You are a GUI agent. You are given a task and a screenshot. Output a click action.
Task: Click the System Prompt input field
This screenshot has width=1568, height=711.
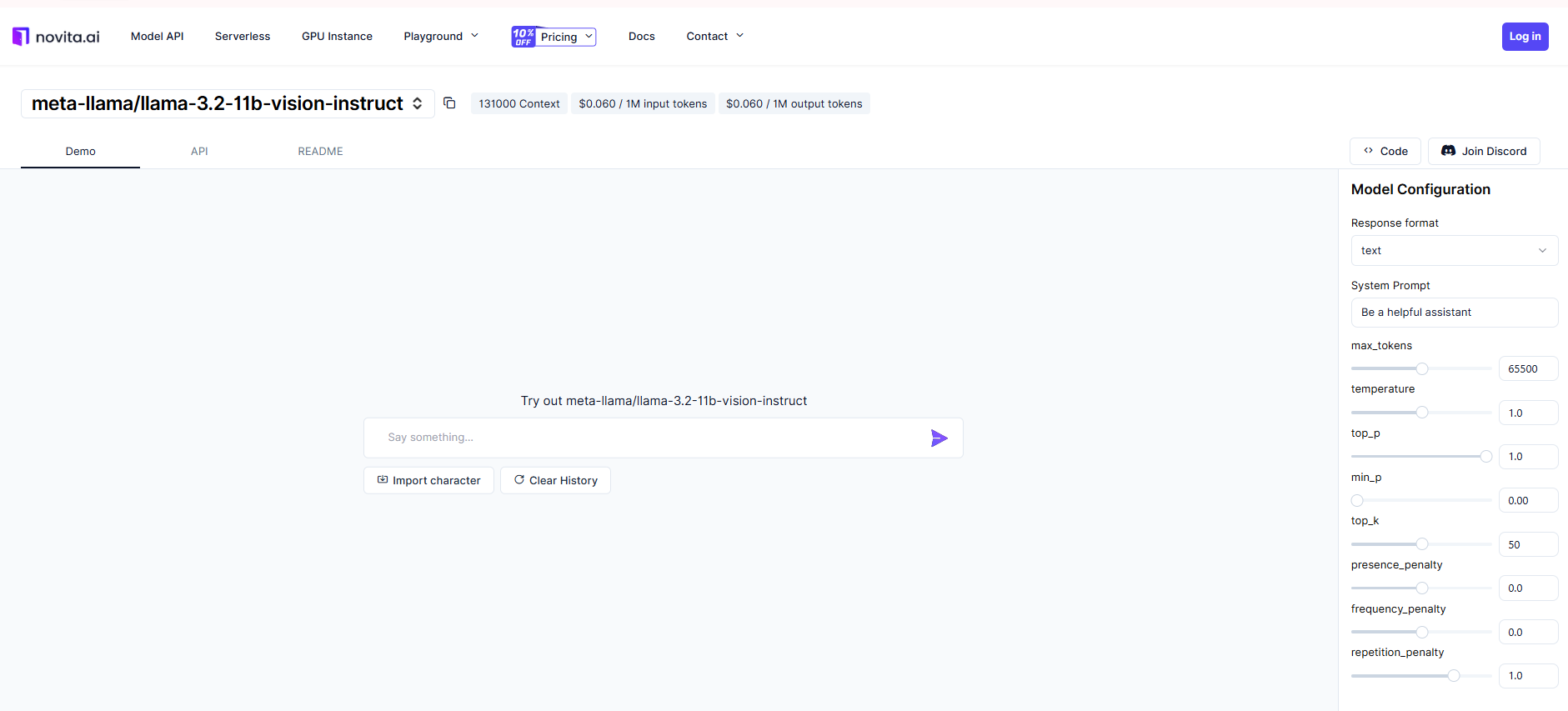pos(1455,313)
